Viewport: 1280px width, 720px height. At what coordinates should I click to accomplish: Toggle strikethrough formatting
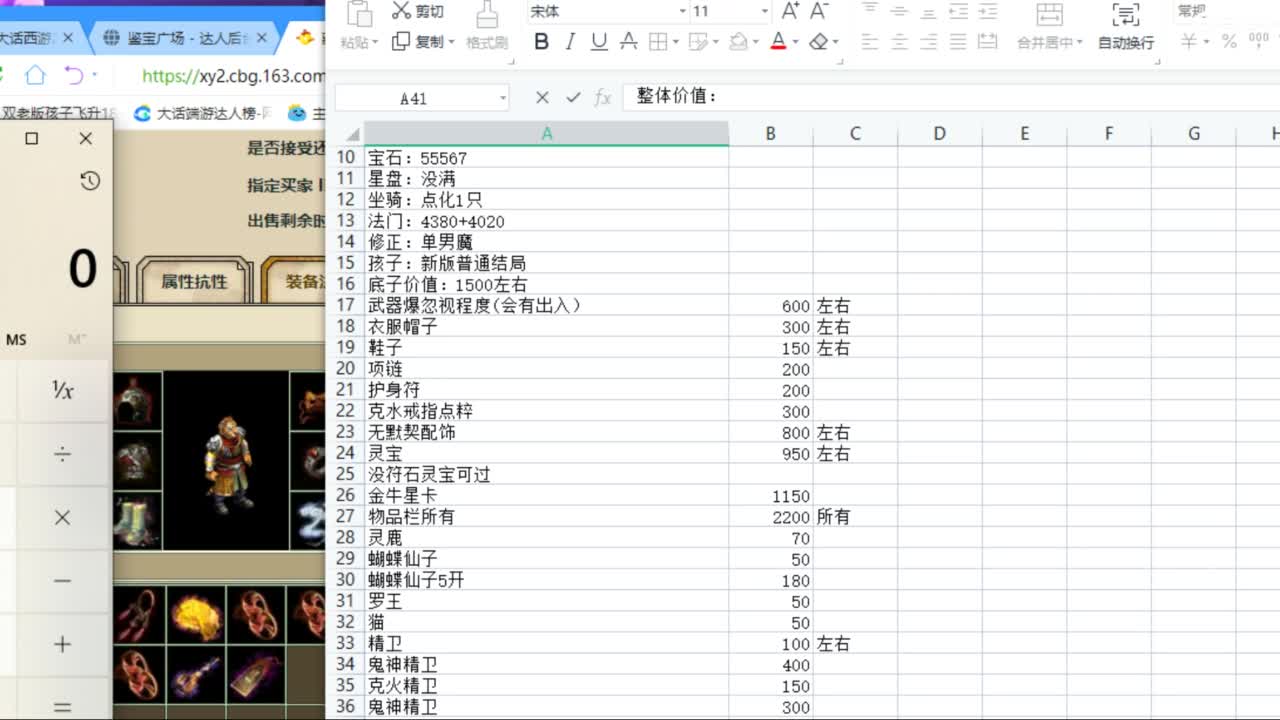coord(629,42)
